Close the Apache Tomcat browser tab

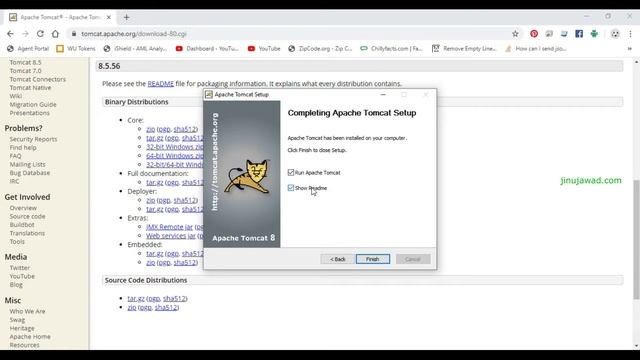(x=109, y=17)
